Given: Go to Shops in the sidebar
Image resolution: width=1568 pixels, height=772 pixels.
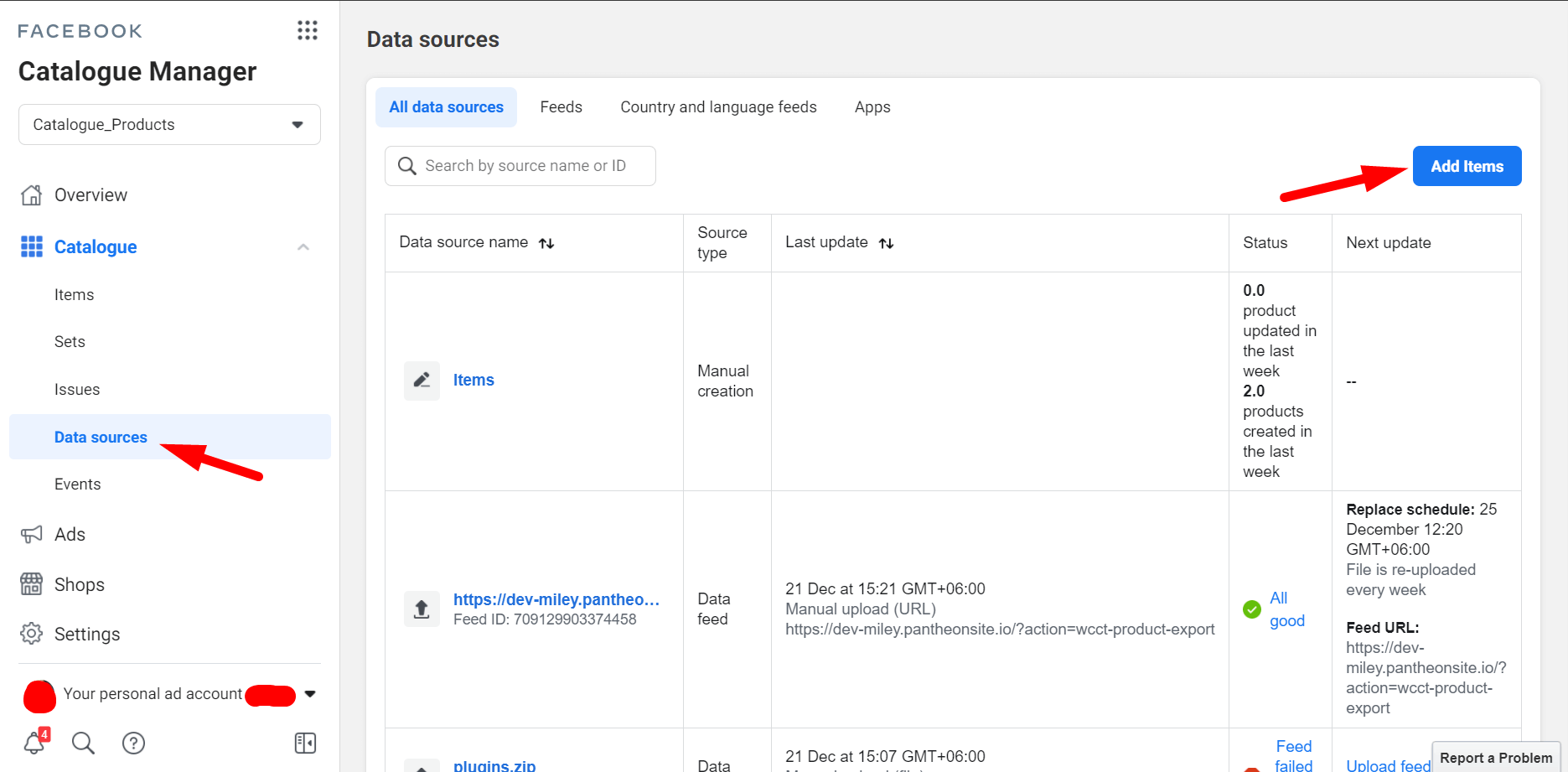Looking at the screenshot, I should click(79, 585).
